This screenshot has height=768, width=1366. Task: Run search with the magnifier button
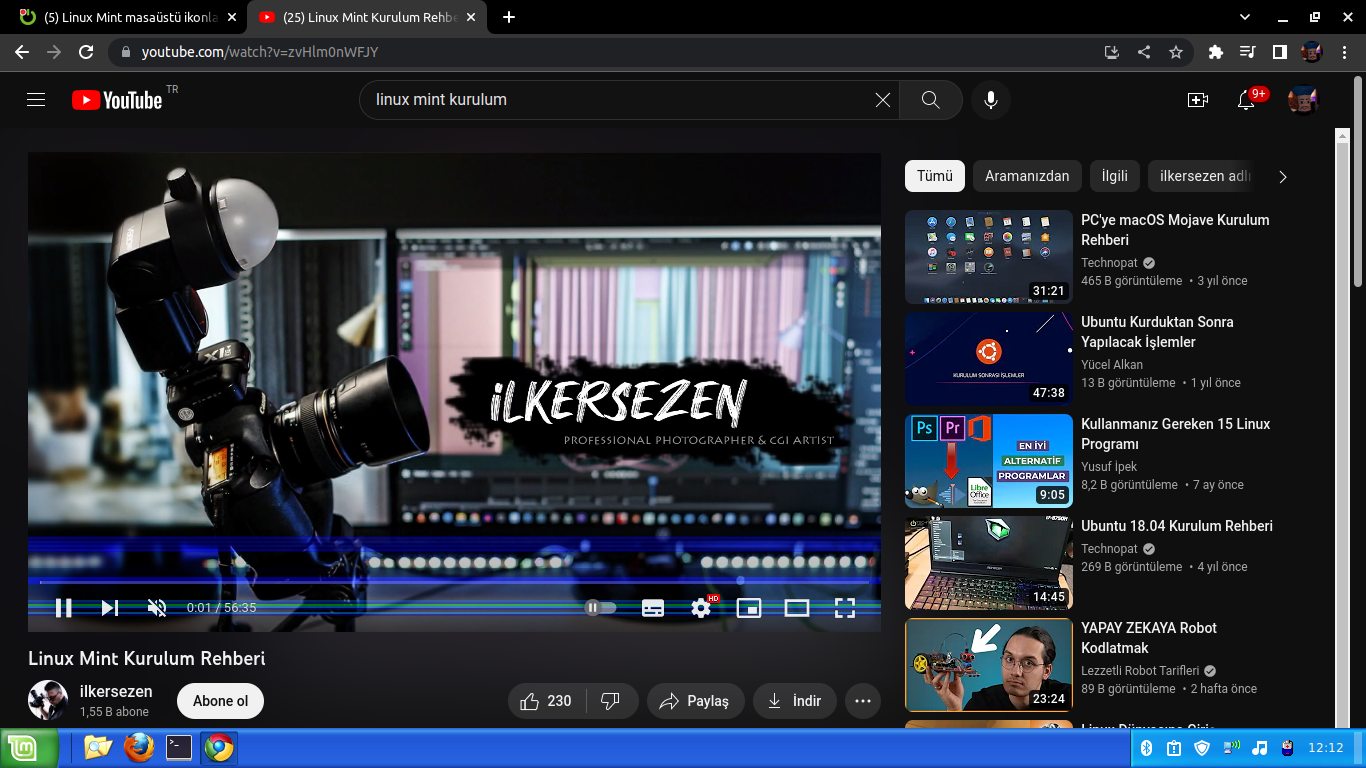[930, 100]
